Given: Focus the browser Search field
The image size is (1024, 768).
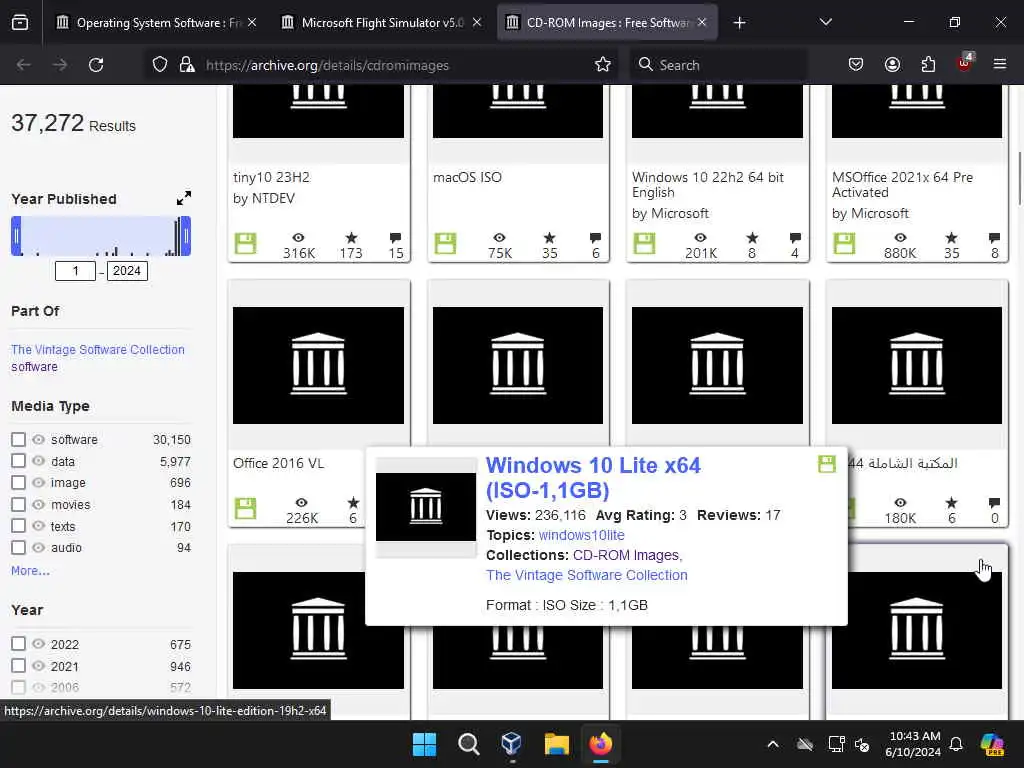Looking at the screenshot, I should (718, 65).
